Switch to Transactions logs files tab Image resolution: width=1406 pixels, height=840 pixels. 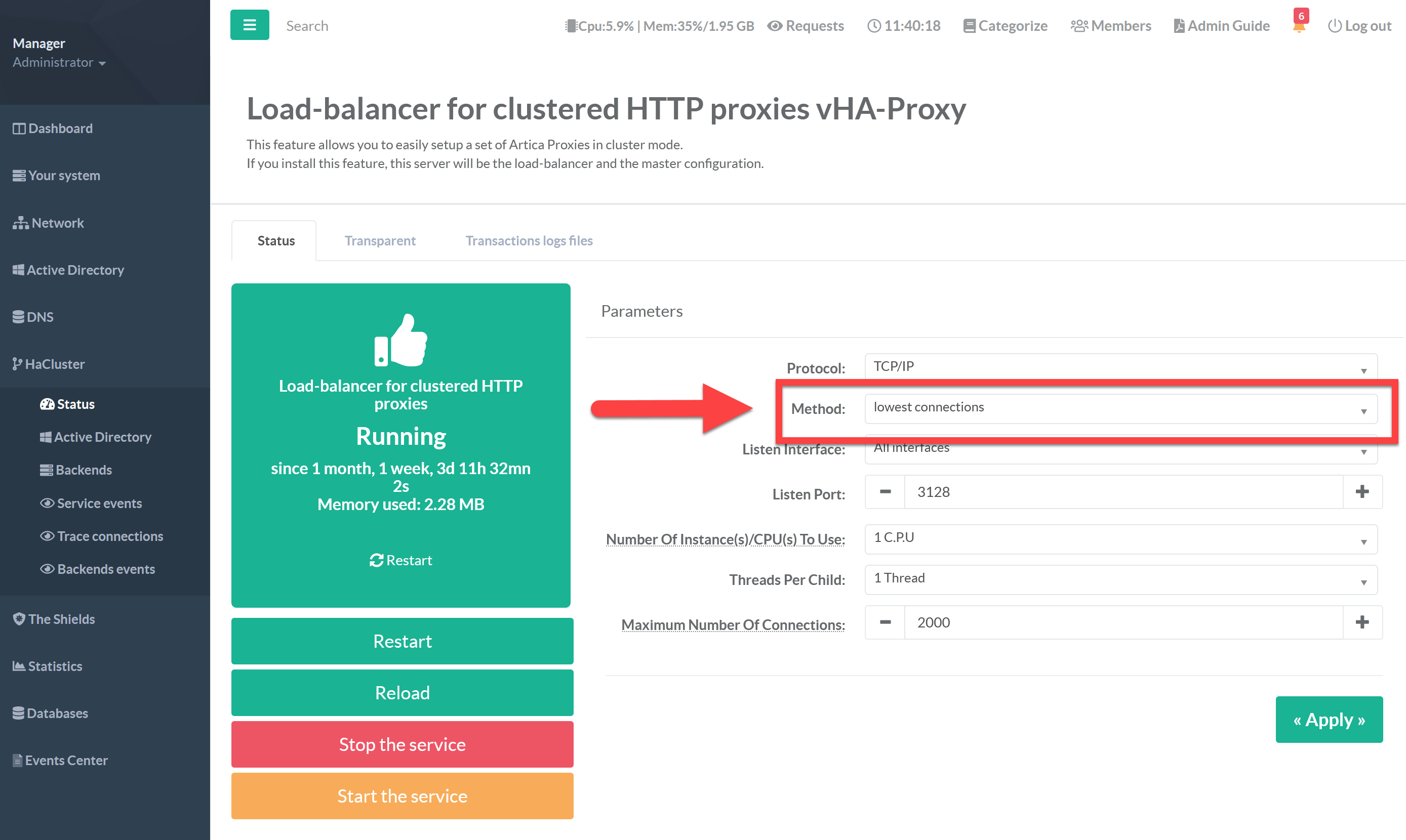tap(528, 240)
